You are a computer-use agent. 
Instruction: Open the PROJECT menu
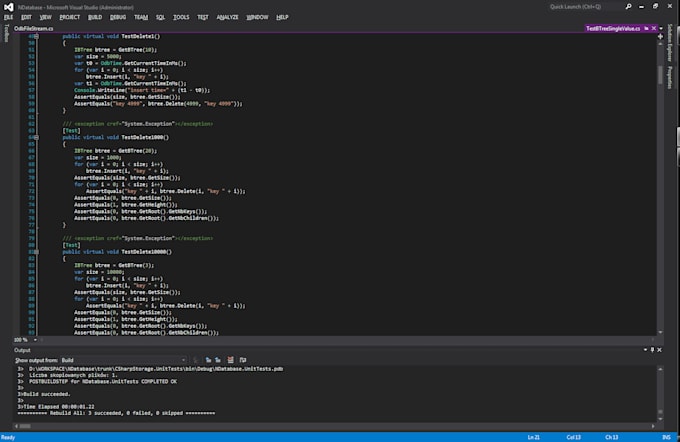pyautogui.click(x=70, y=17)
